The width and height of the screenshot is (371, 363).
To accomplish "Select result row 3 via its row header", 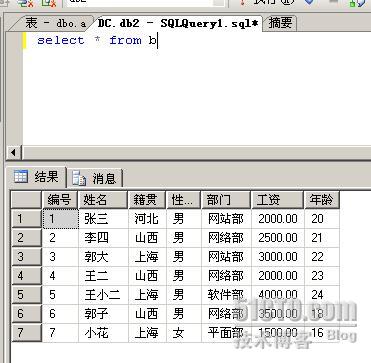I will pos(26,257).
